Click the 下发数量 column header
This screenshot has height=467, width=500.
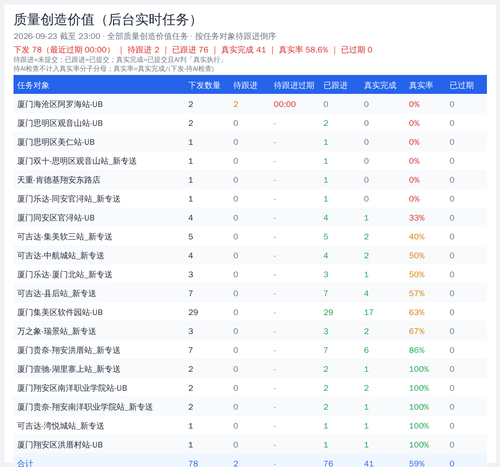pos(204,85)
